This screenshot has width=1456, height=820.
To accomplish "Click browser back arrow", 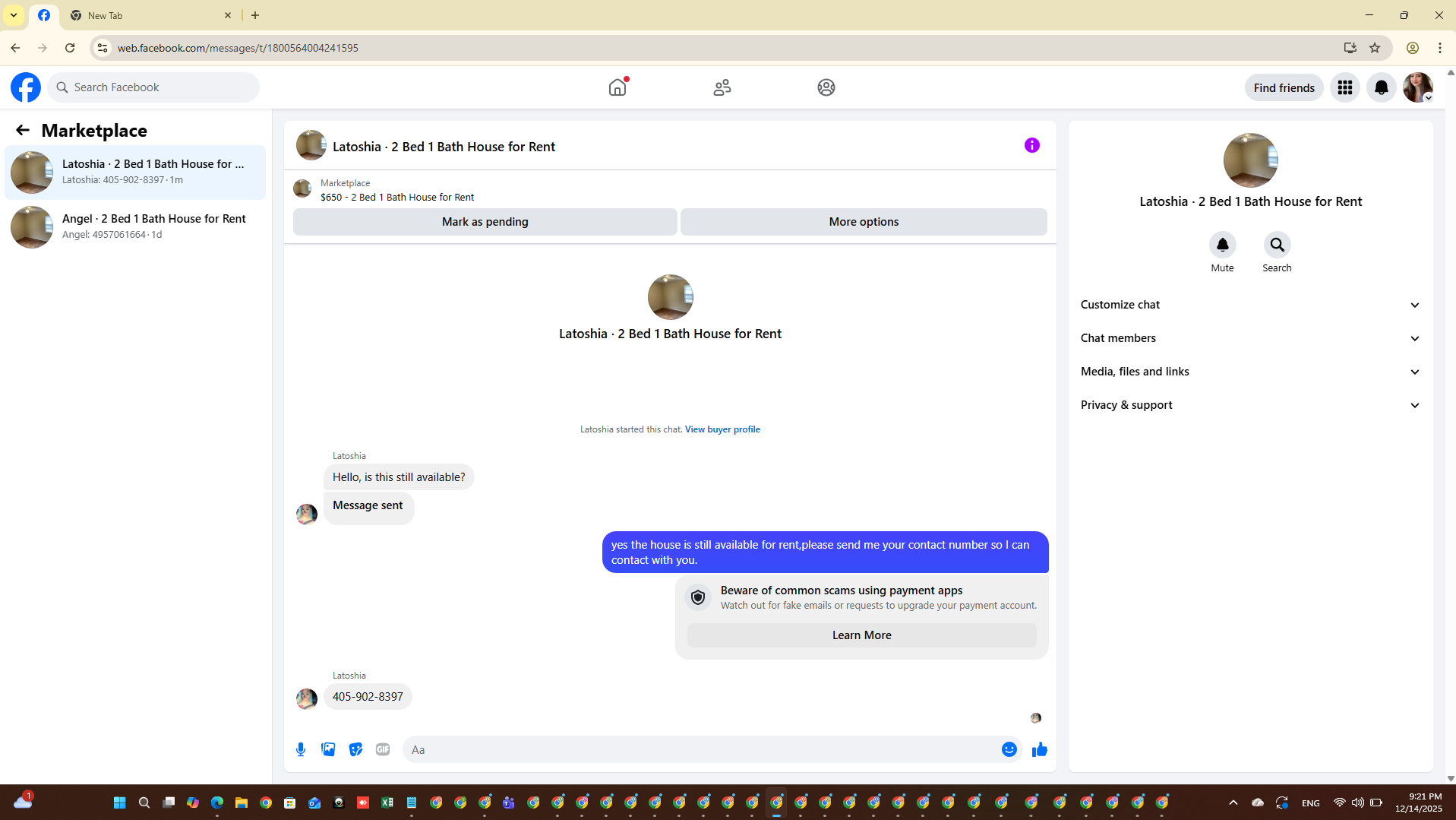I will click(15, 48).
